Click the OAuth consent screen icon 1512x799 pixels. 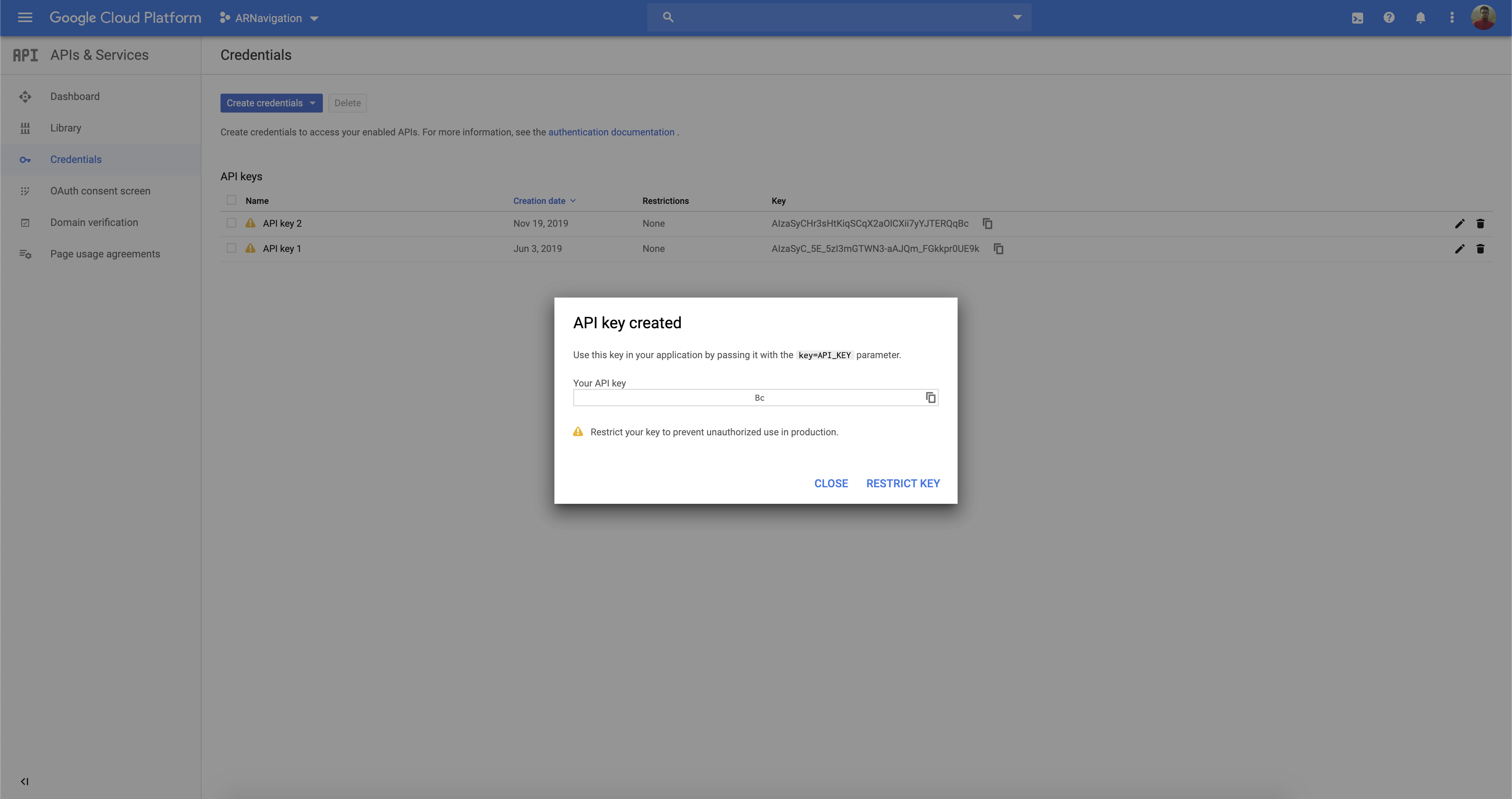[x=25, y=191]
